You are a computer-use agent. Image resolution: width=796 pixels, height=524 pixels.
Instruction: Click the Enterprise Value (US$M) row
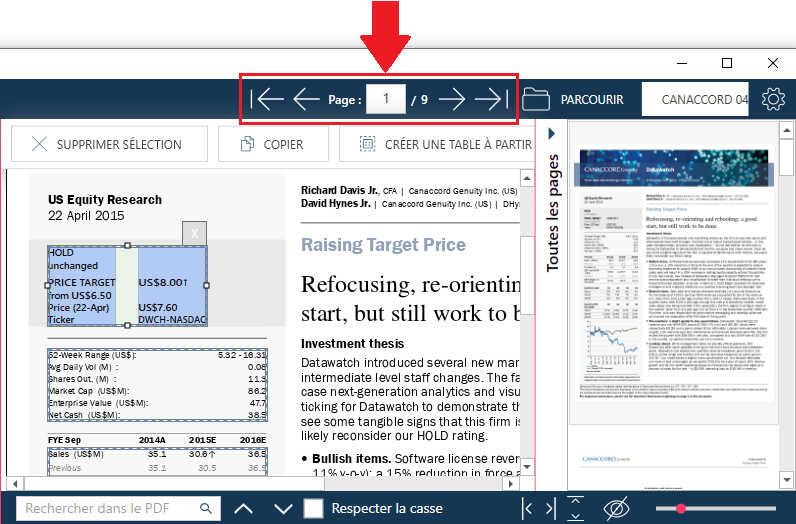[x=157, y=403]
